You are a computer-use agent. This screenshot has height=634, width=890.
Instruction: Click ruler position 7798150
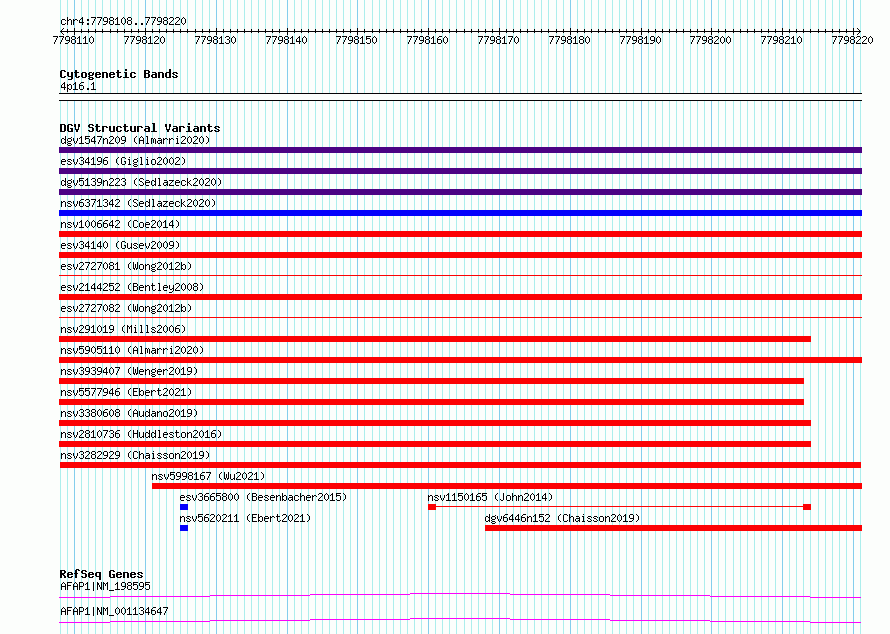coord(356,40)
